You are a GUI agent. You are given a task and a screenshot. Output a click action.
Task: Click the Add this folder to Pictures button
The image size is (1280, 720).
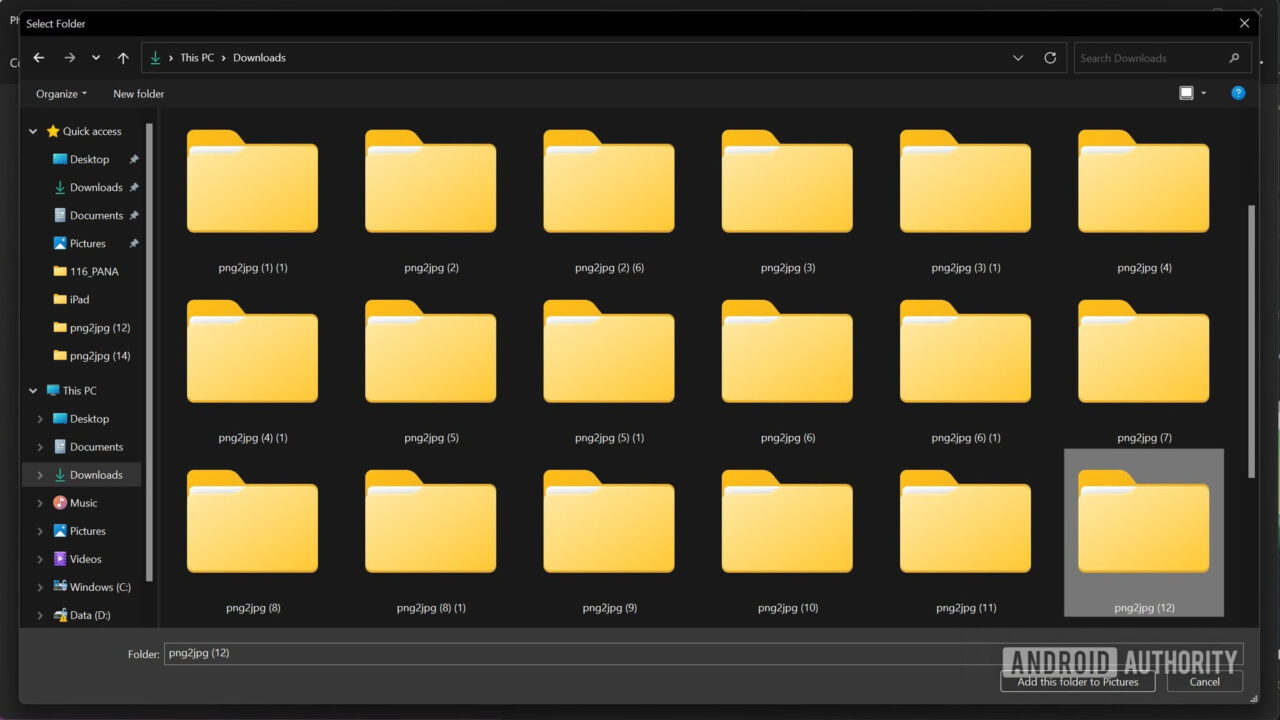[x=1077, y=681]
